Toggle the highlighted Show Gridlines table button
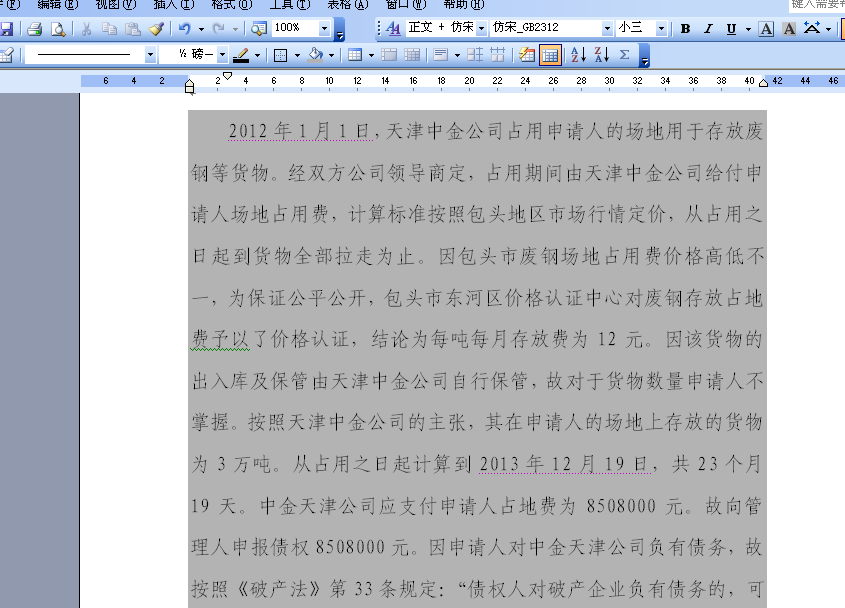This screenshot has width=845, height=608. pyautogui.click(x=550, y=55)
